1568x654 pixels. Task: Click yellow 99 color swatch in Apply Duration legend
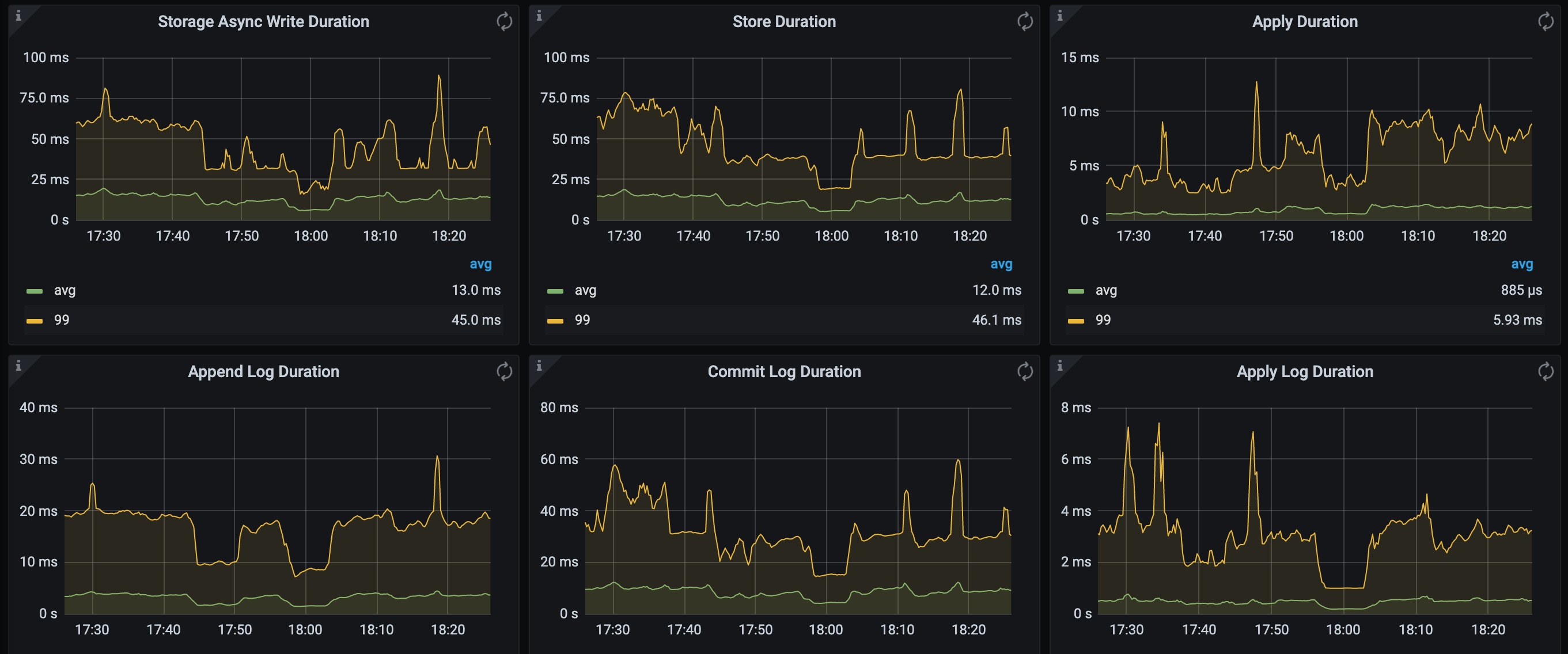1075,321
